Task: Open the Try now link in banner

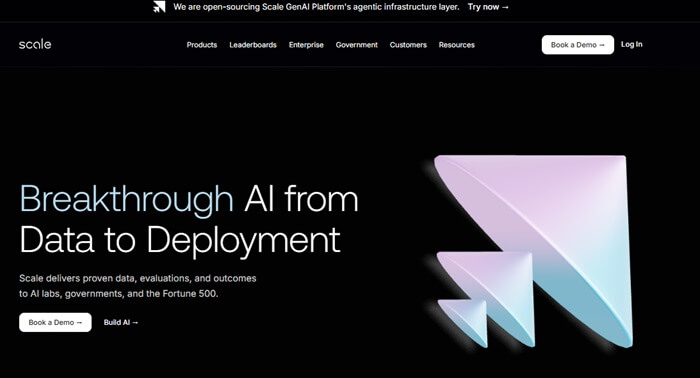Action: (488, 7)
